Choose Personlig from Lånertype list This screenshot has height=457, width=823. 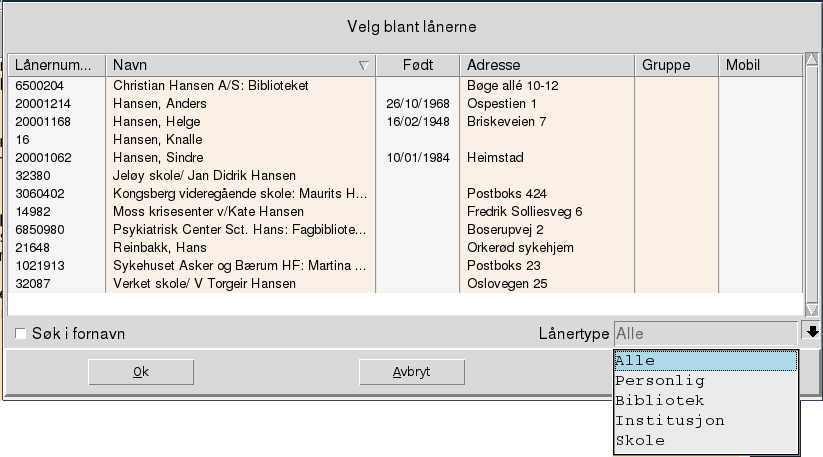point(705,381)
